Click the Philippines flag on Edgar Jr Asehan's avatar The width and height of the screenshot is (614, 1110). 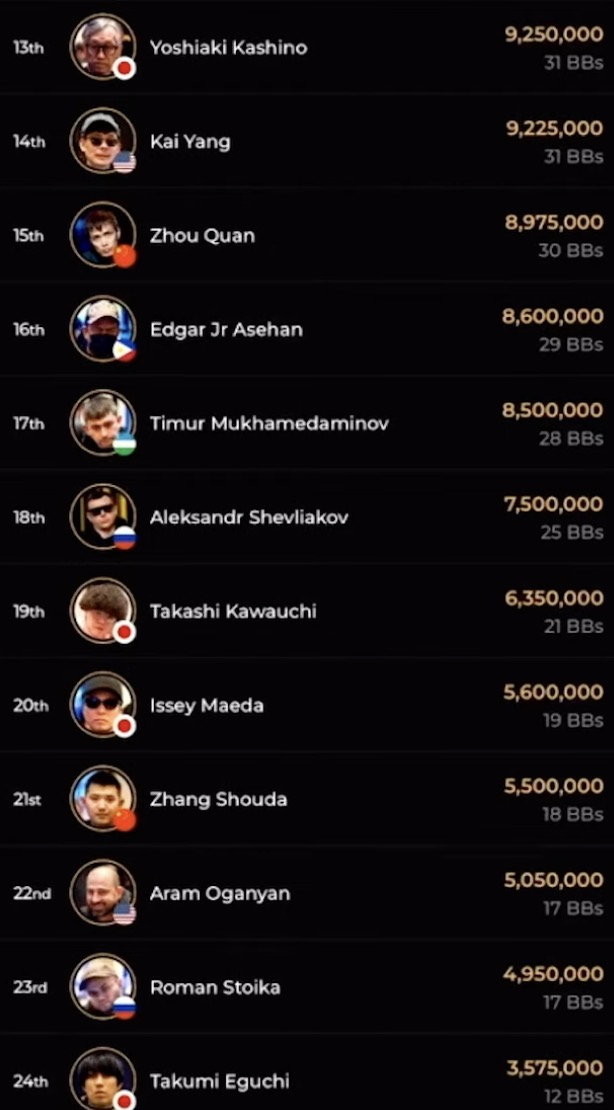point(124,350)
